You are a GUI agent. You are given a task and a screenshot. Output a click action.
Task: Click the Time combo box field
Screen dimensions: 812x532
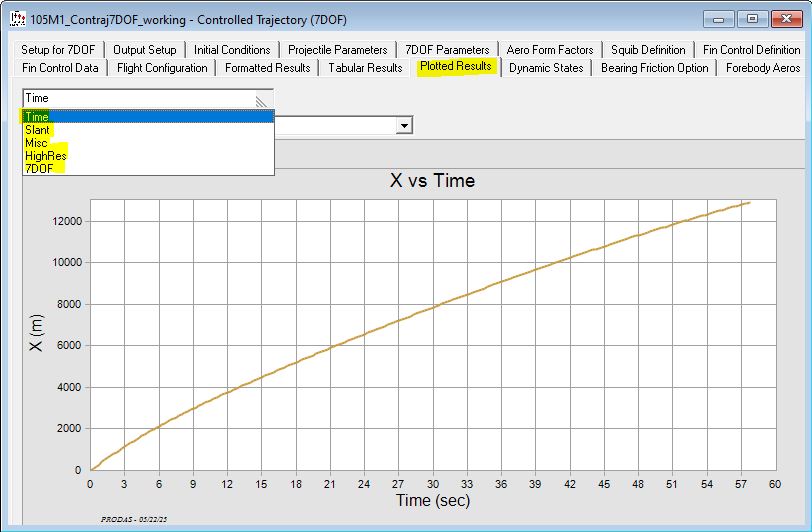140,98
